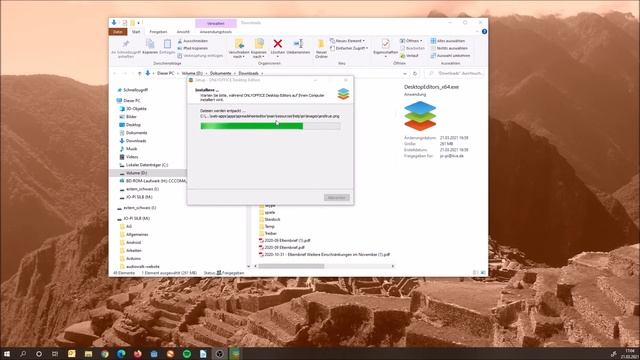
Task: Click the Verwalten contextual tab
Action: pos(216,23)
